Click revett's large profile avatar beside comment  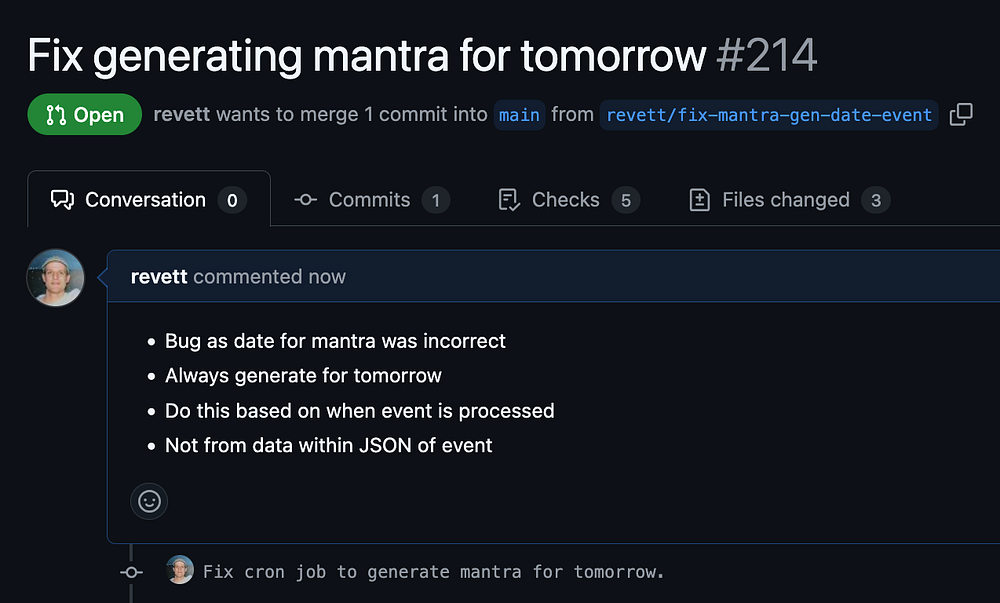click(x=55, y=277)
